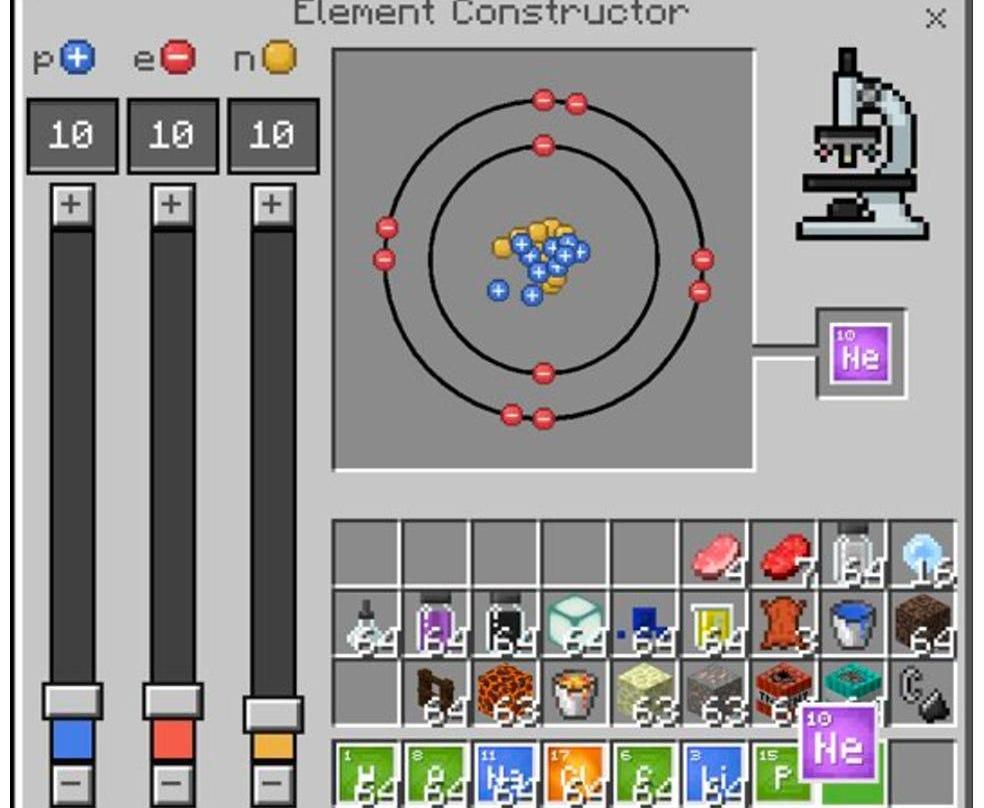The image size is (984, 808).
Task: Increase electron count with plus button
Action: pyautogui.click(x=172, y=206)
